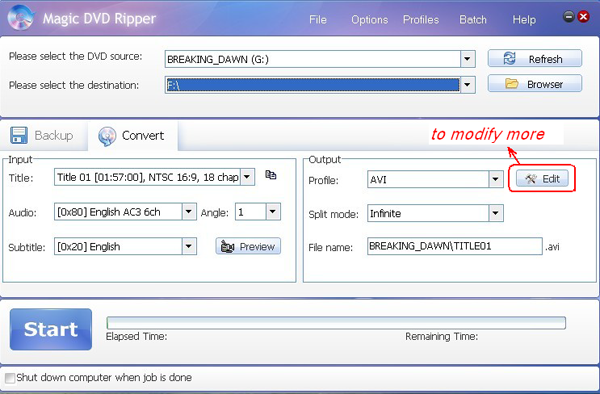Close the Magic DVD Ripper window

(583, 16)
